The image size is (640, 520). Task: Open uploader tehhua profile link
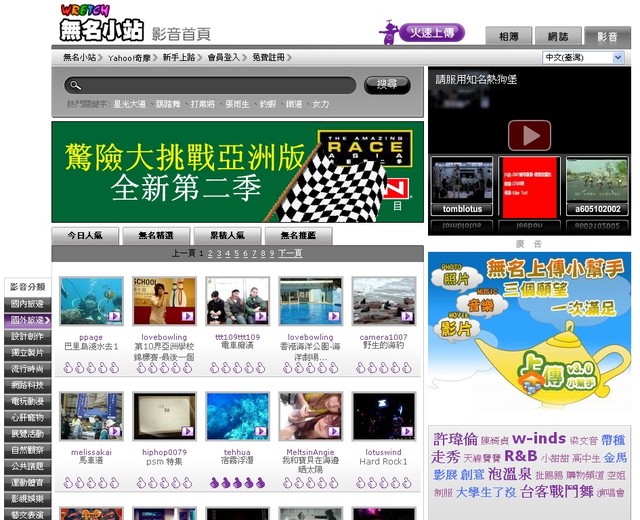(x=237, y=452)
